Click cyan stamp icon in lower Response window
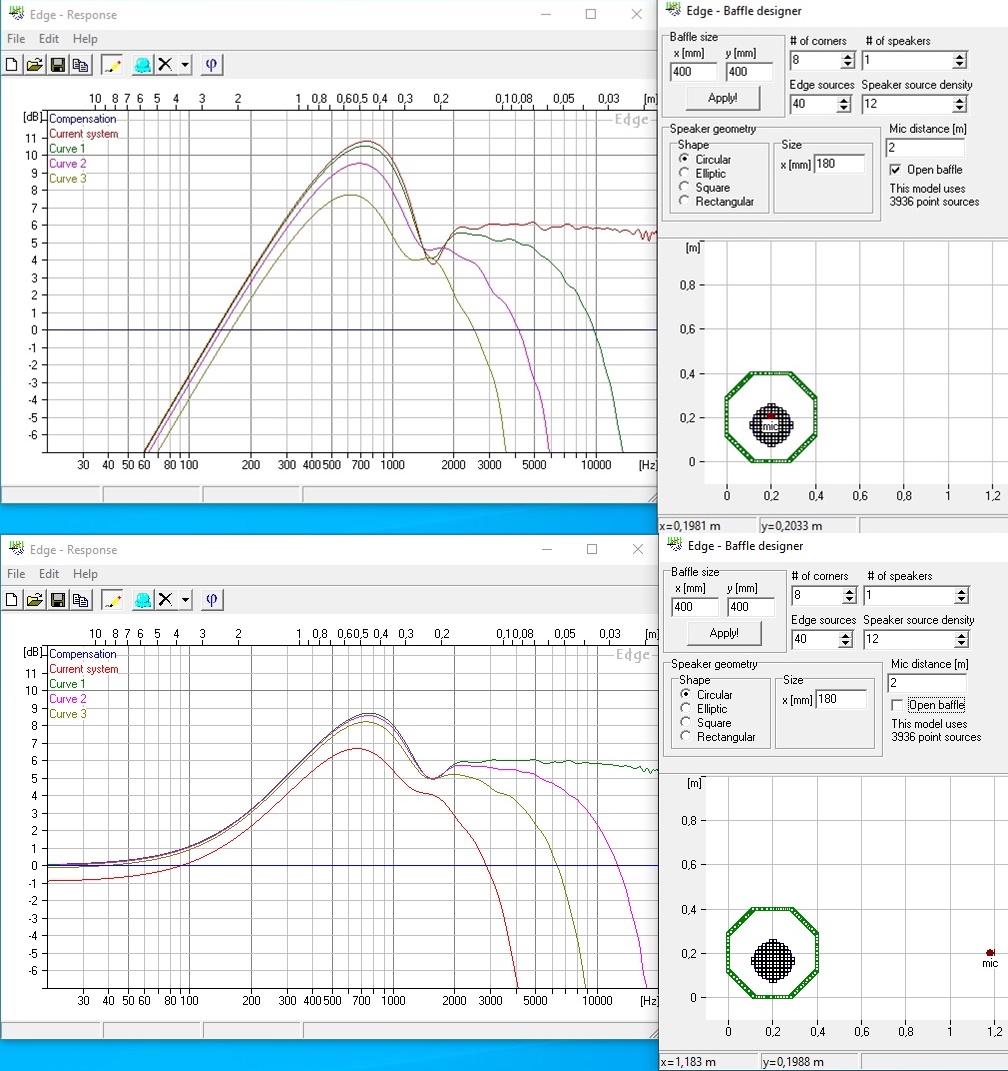The image size is (1008, 1071). point(143,600)
